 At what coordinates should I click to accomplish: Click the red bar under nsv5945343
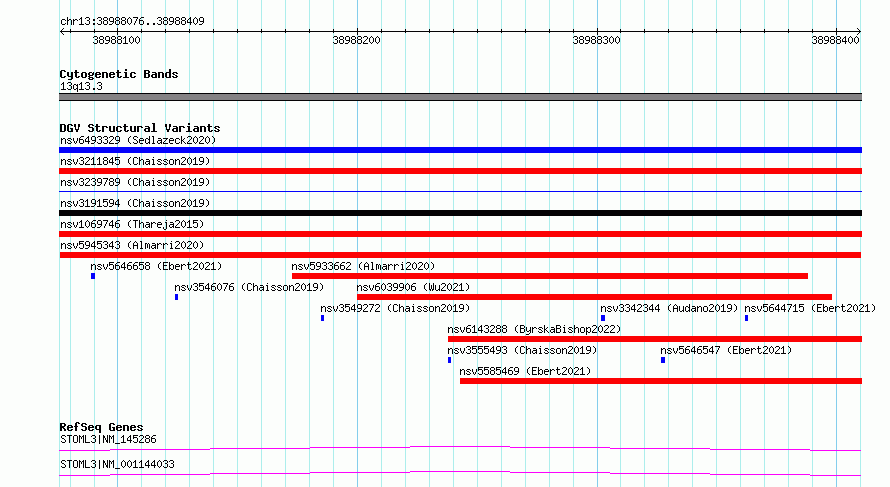coord(460,255)
